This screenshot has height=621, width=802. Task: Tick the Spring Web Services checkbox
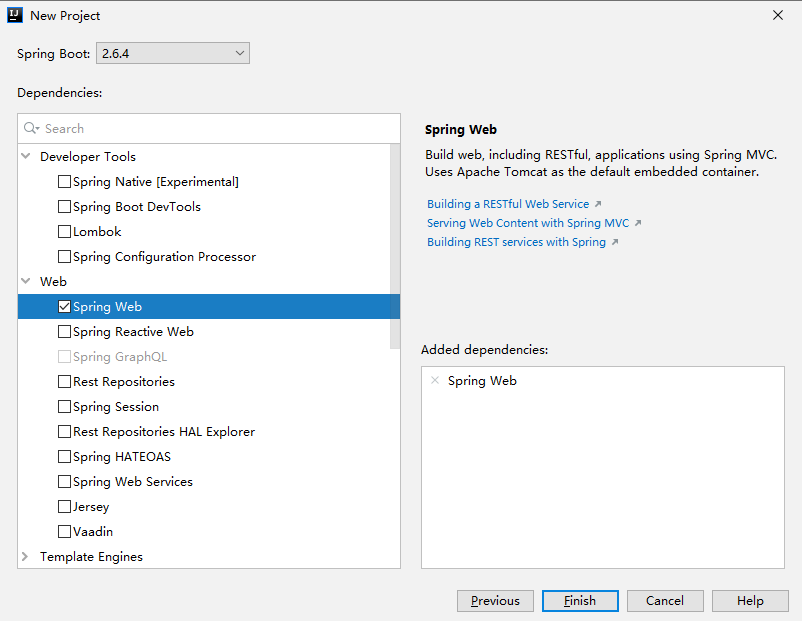64,481
